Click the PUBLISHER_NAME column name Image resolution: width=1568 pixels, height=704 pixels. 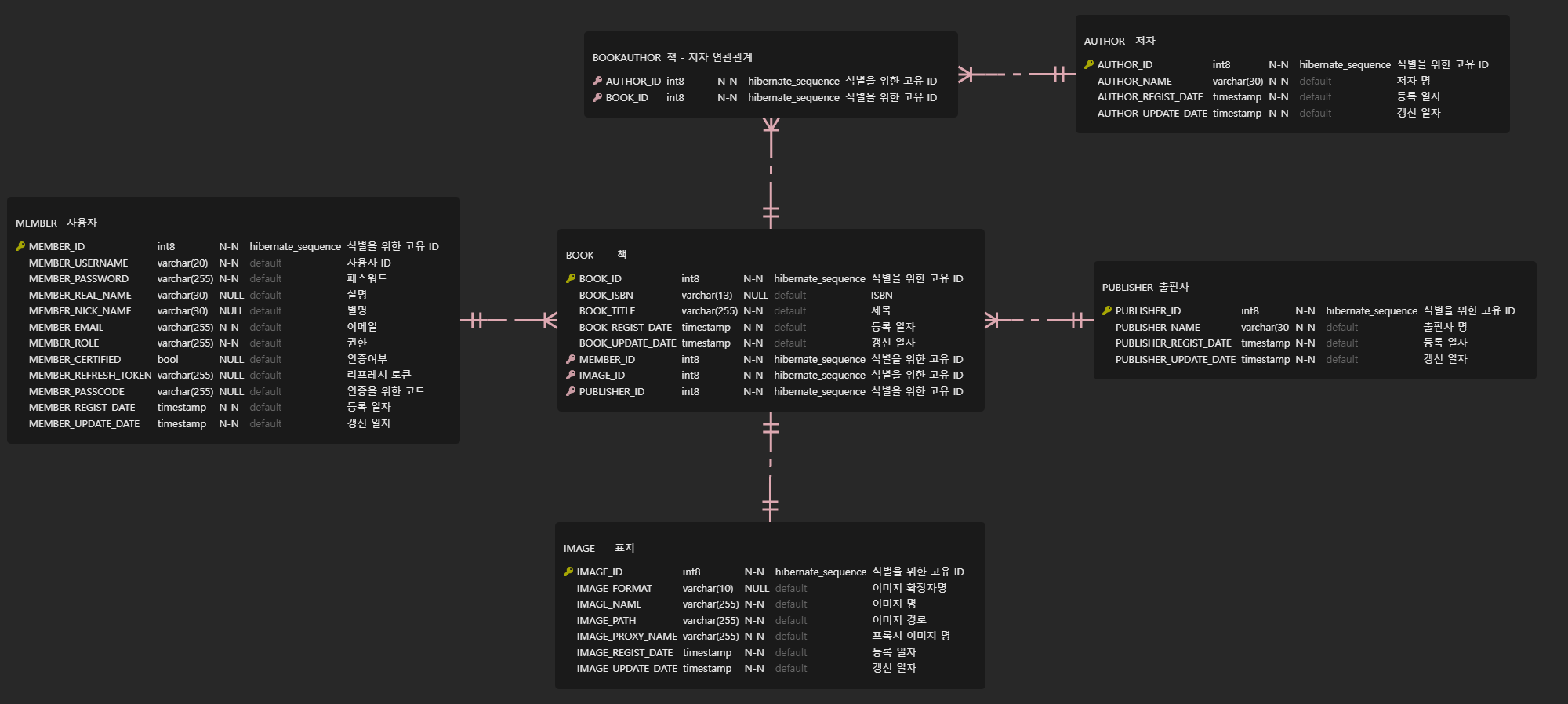pos(1158,327)
